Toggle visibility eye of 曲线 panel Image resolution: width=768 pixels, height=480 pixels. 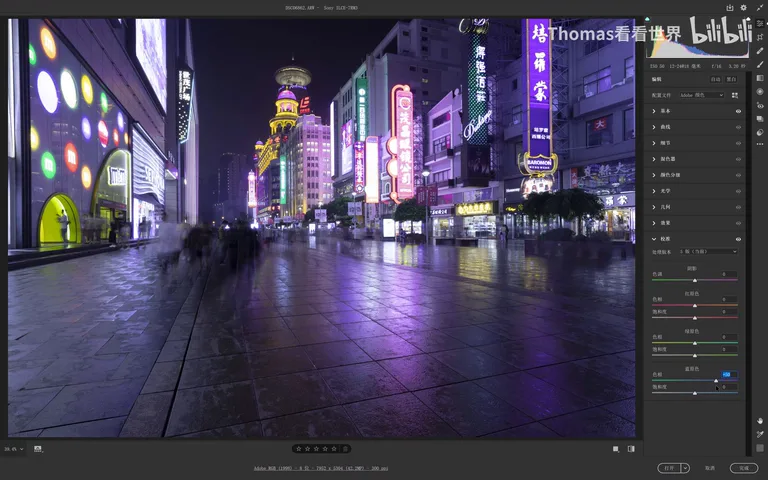(738, 127)
